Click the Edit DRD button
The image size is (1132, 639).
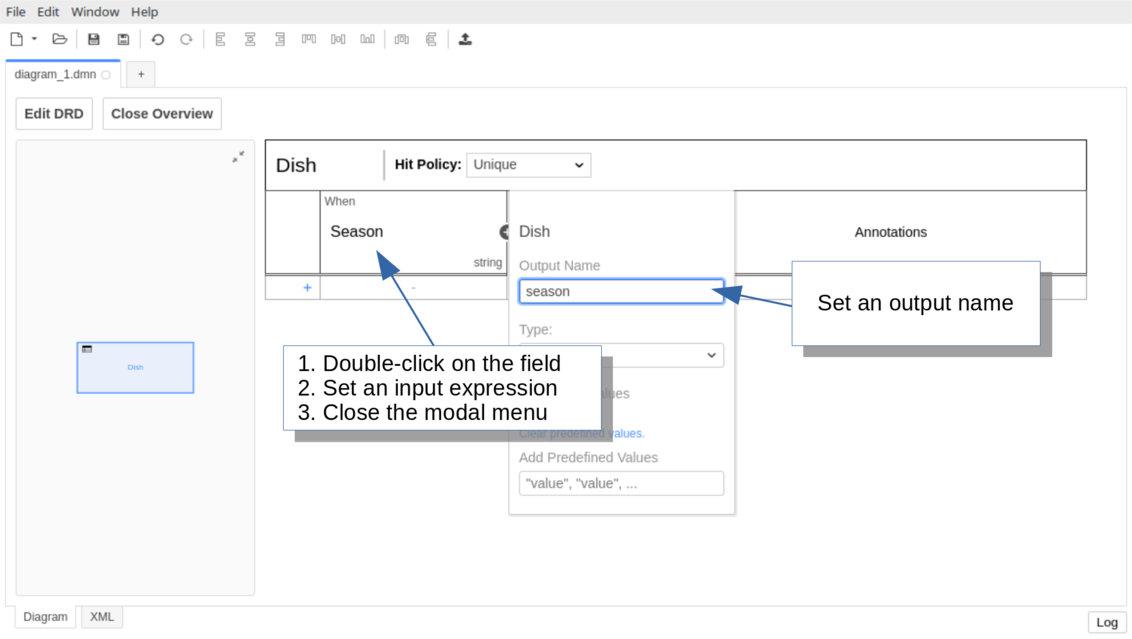pyautogui.click(x=54, y=114)
